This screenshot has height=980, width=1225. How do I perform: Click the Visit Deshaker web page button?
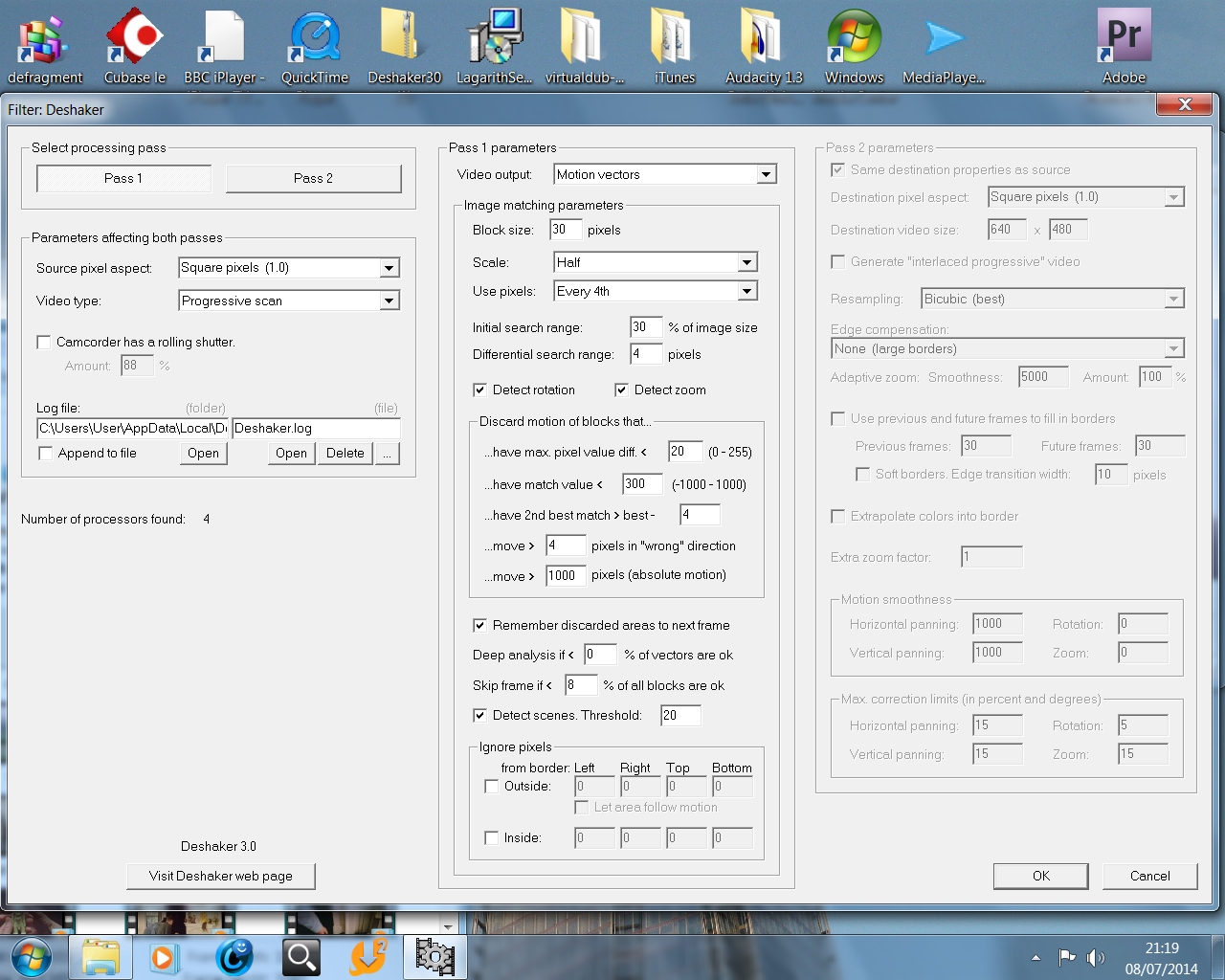point(221,876)
